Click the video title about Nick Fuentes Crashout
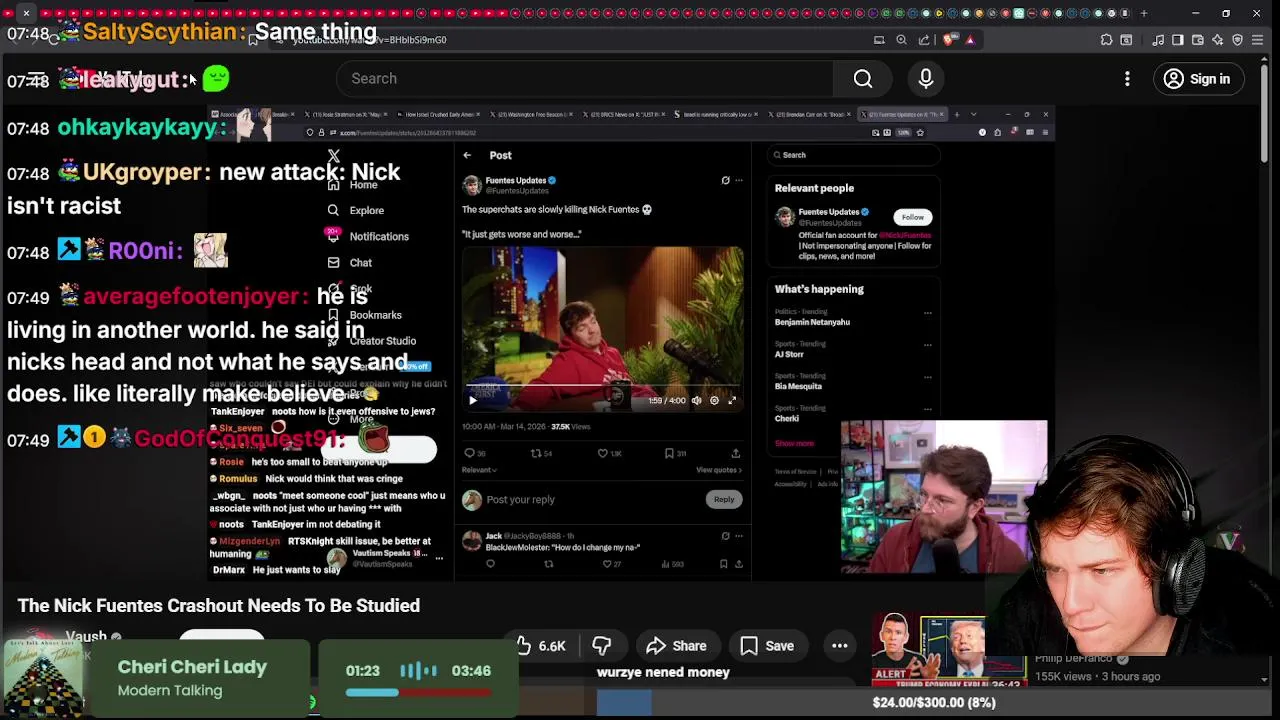Screen dimensions: 1280x720 (219, 606)
